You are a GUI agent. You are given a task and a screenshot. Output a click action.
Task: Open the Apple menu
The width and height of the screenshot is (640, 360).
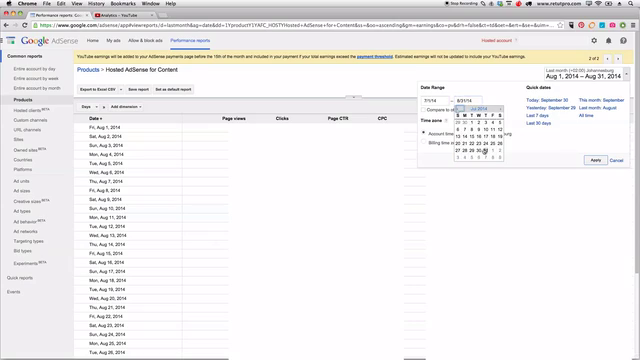pyautogui.click(x=9, y=4)
